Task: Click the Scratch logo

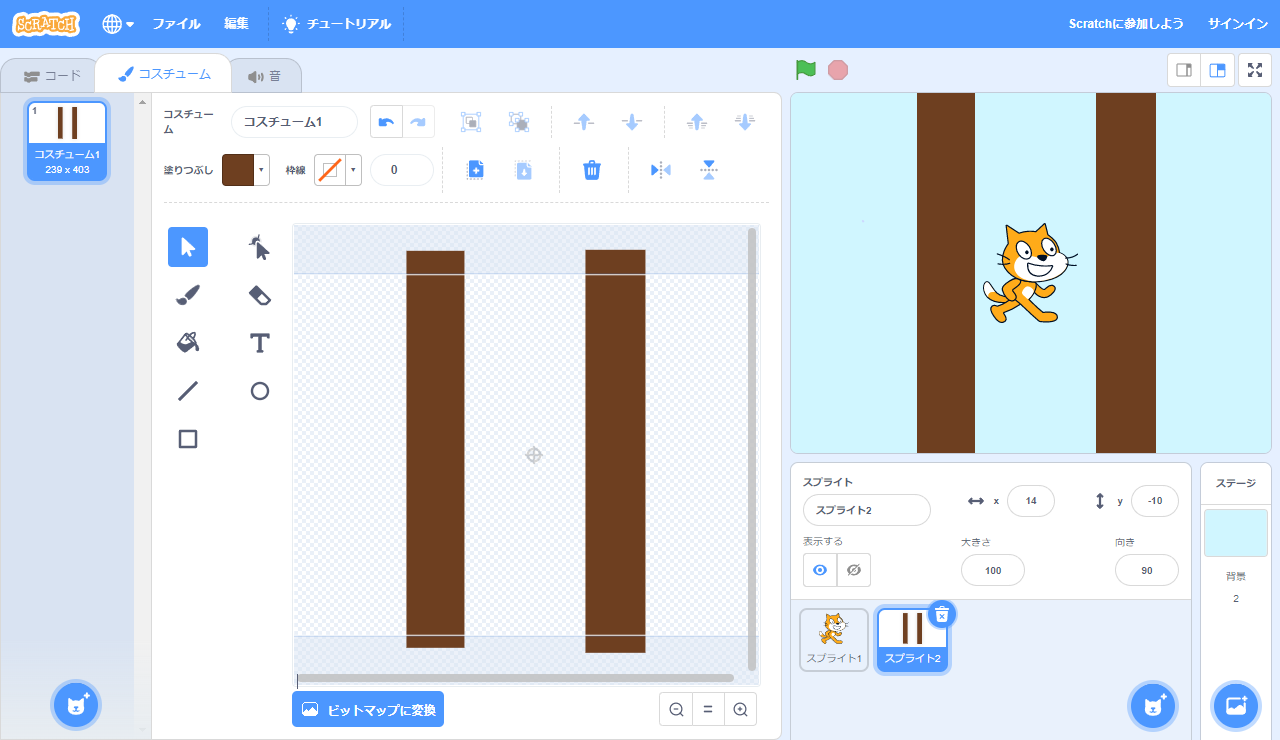Action: pyautogui.click(x=46, y=24)
